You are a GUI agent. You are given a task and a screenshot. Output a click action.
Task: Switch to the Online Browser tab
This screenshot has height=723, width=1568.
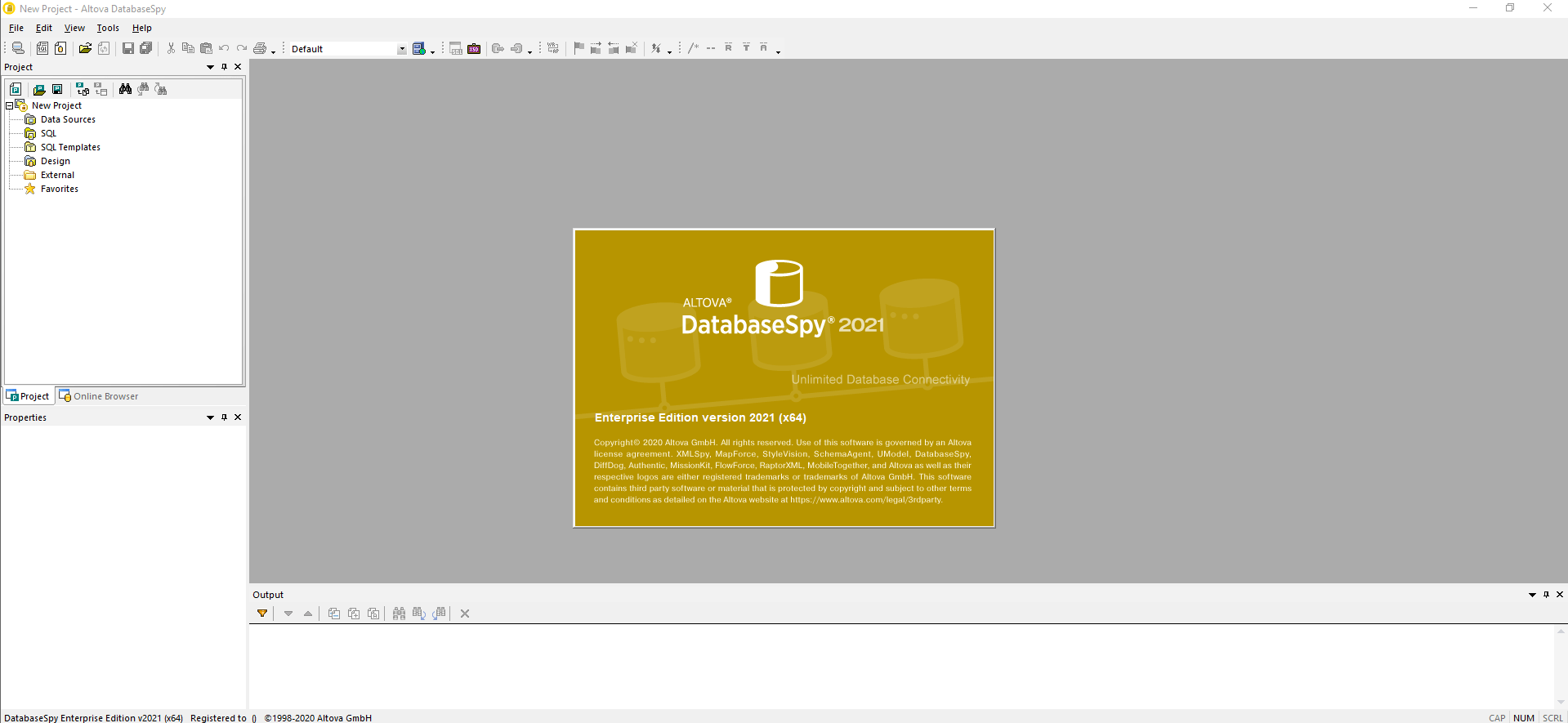click(x=98, y=396)
